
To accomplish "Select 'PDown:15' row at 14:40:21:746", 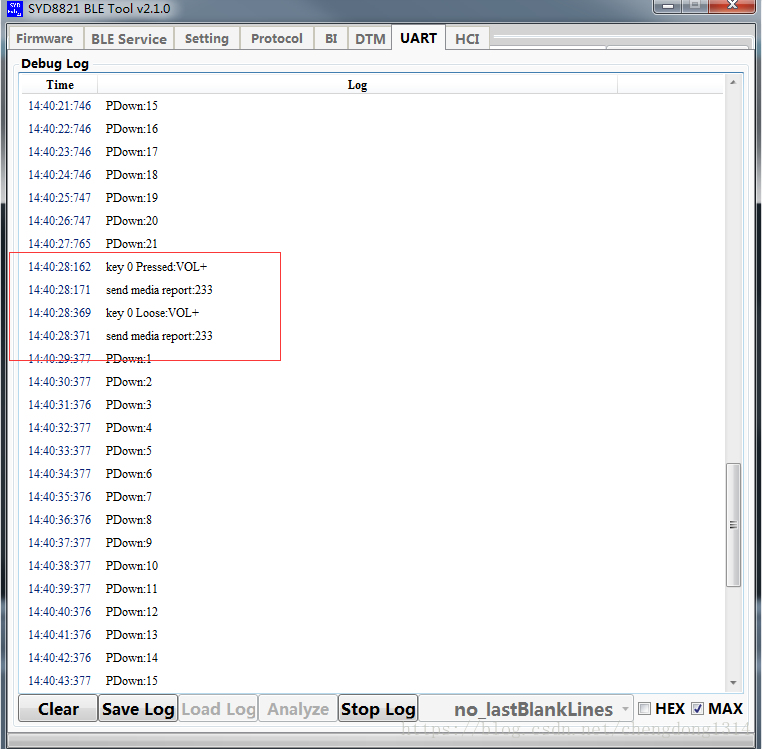I will pos(372,105).
